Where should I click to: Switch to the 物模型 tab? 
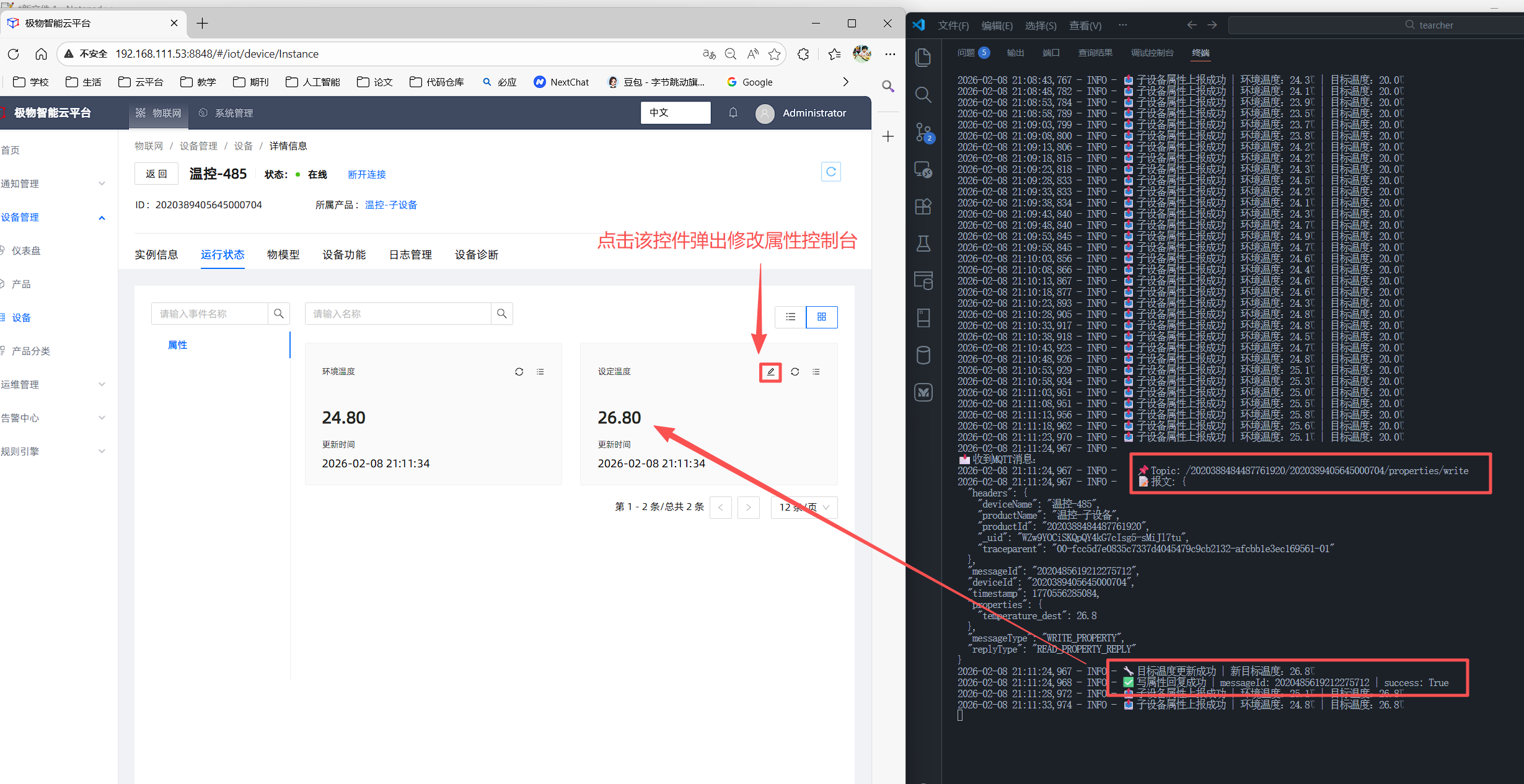pyautogui.click(x=283, y=255)
